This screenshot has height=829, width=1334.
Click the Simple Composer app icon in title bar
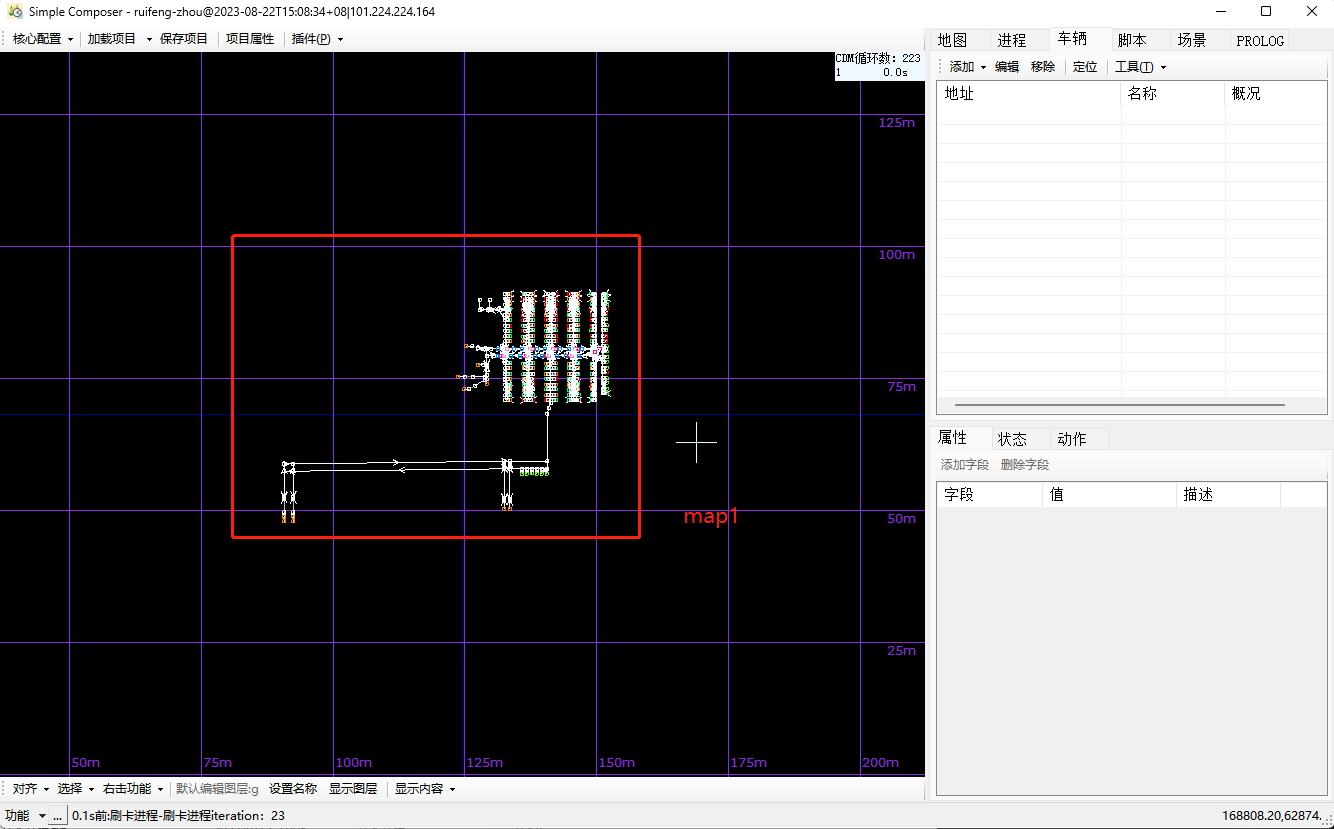15,12
